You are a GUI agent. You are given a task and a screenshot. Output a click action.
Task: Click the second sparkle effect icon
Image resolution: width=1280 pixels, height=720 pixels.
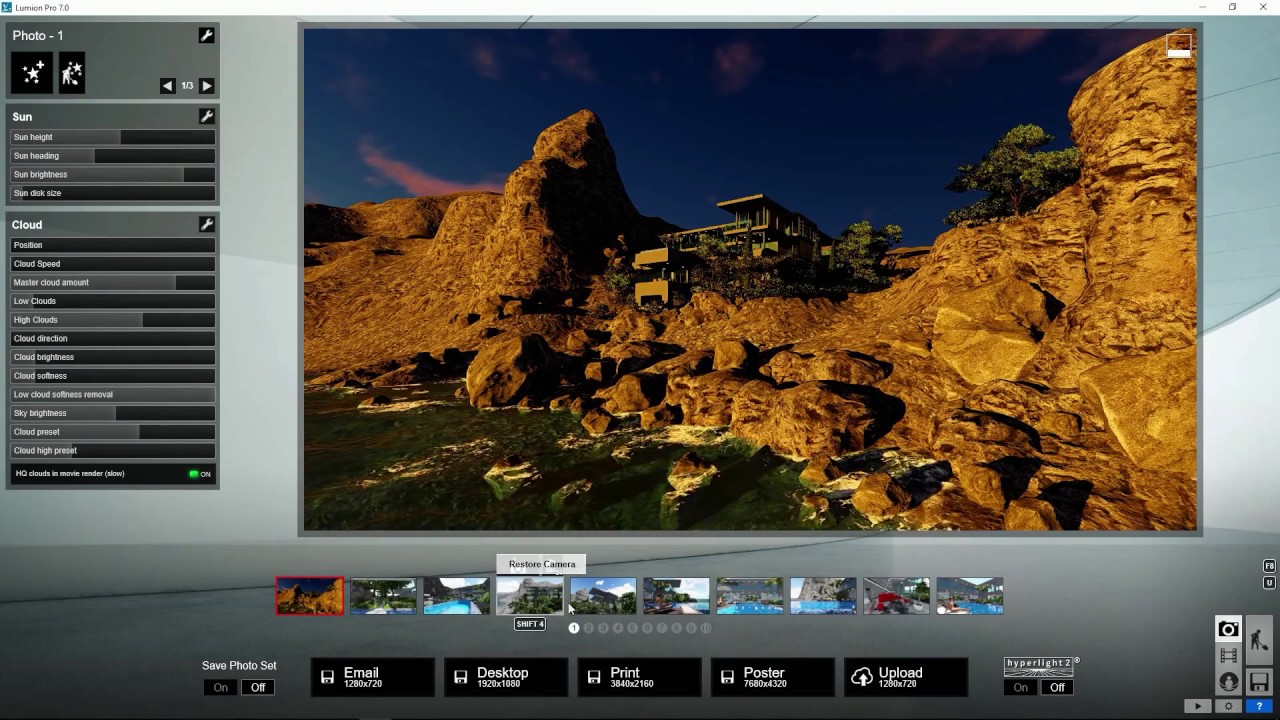(x=72, y=73)
